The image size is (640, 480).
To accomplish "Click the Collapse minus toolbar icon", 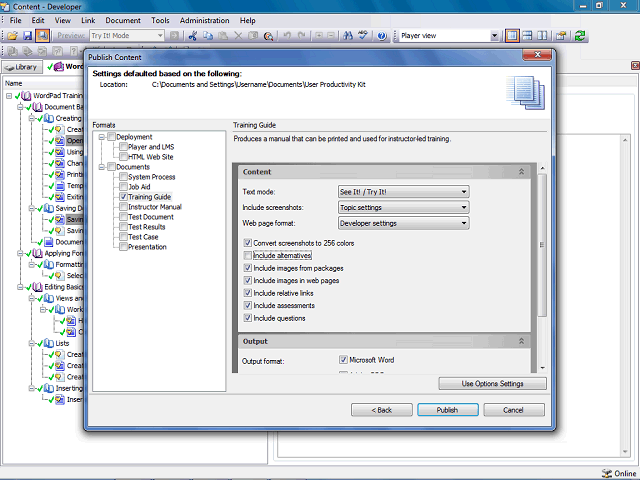I will point(331,36).
